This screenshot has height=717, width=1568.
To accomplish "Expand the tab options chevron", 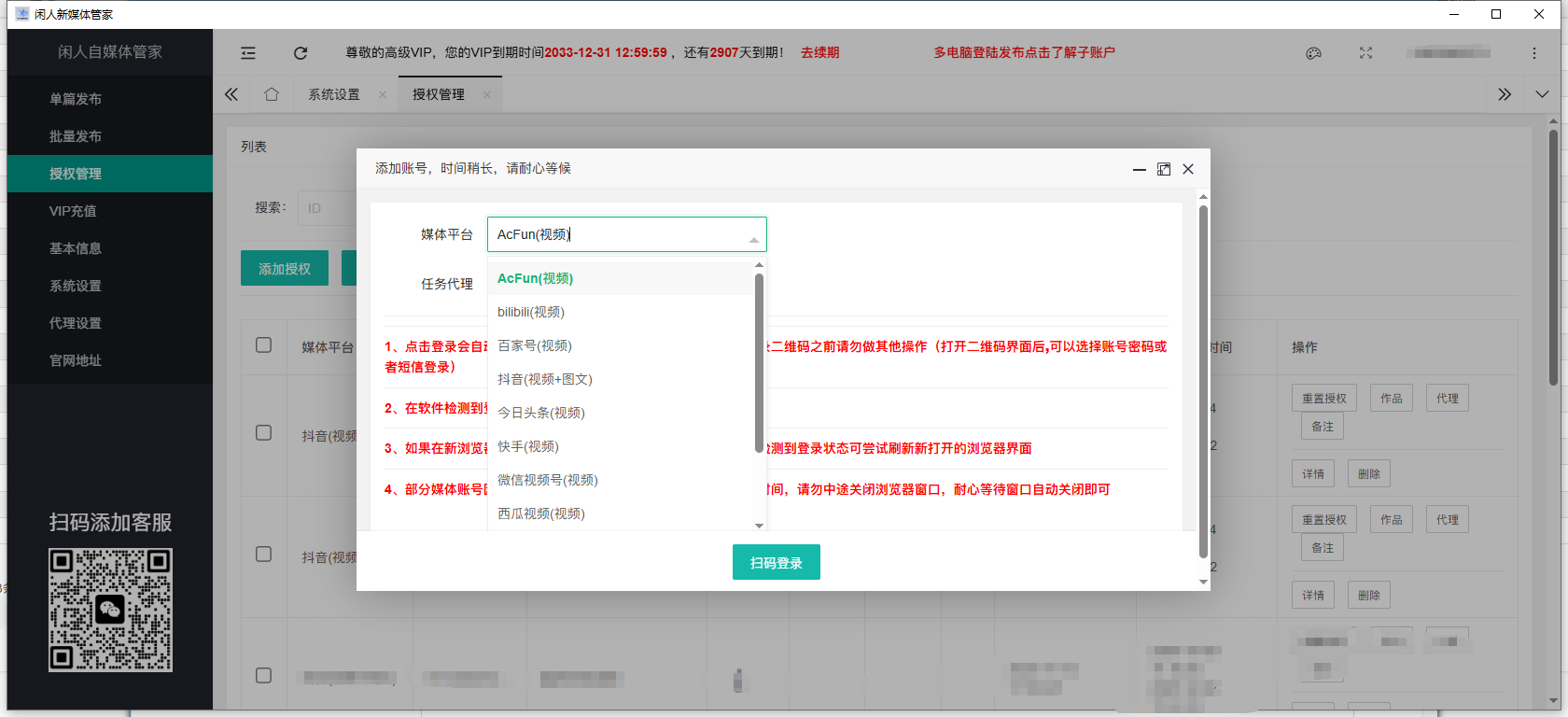I will (x=1542, y=94).
